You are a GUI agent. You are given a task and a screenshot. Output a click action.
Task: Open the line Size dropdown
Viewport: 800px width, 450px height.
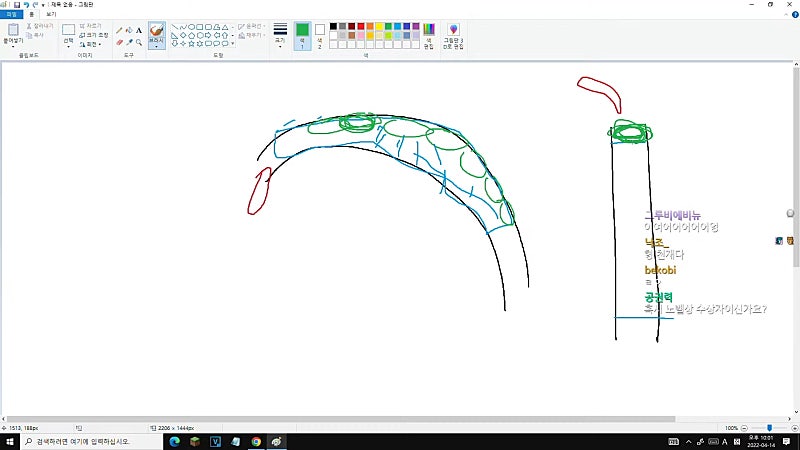280,36
